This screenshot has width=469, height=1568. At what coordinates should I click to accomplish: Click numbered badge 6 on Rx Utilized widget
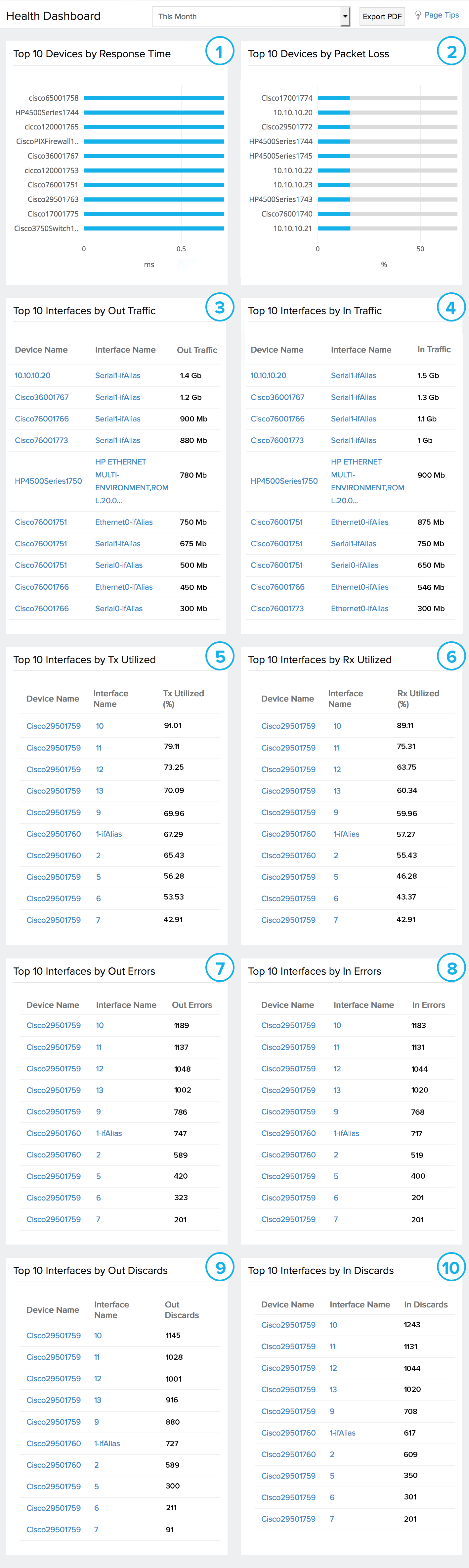pos(451,657)
